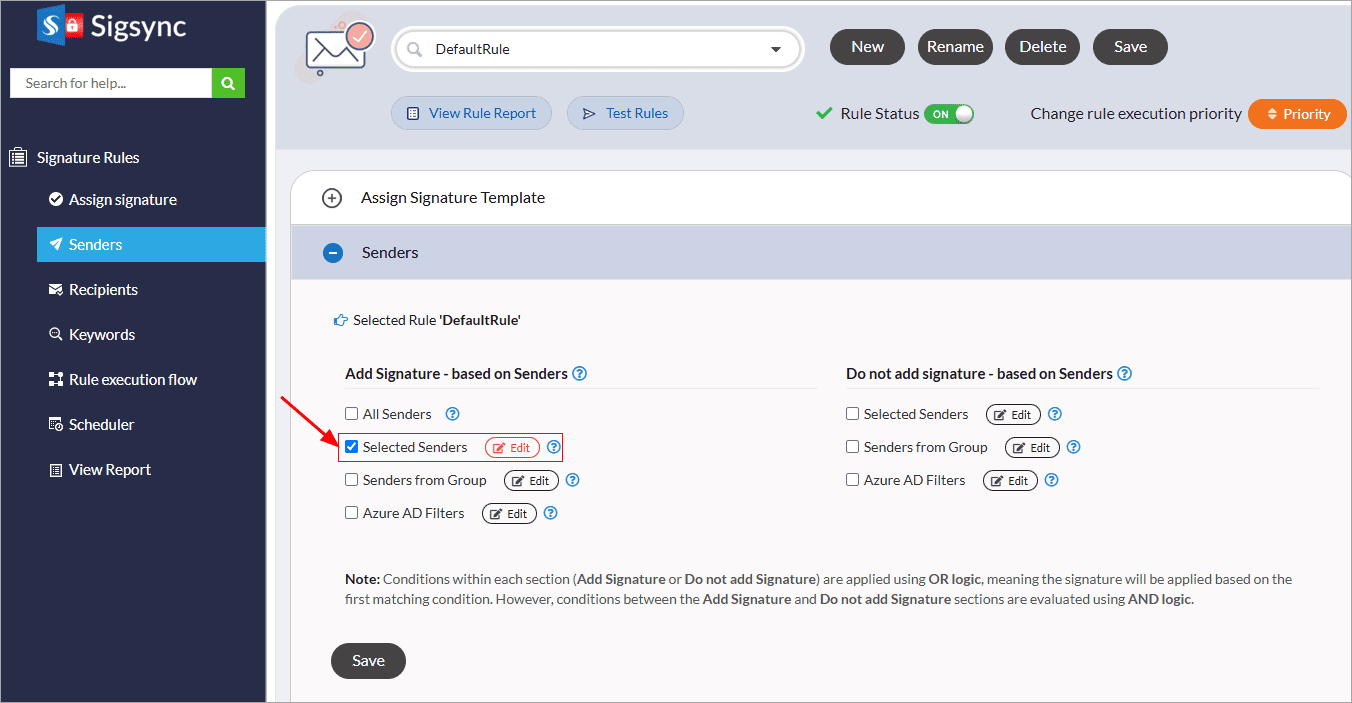Open the View Rule Report button
This screenshot has height=703, width=1352.
click(471, 114)
